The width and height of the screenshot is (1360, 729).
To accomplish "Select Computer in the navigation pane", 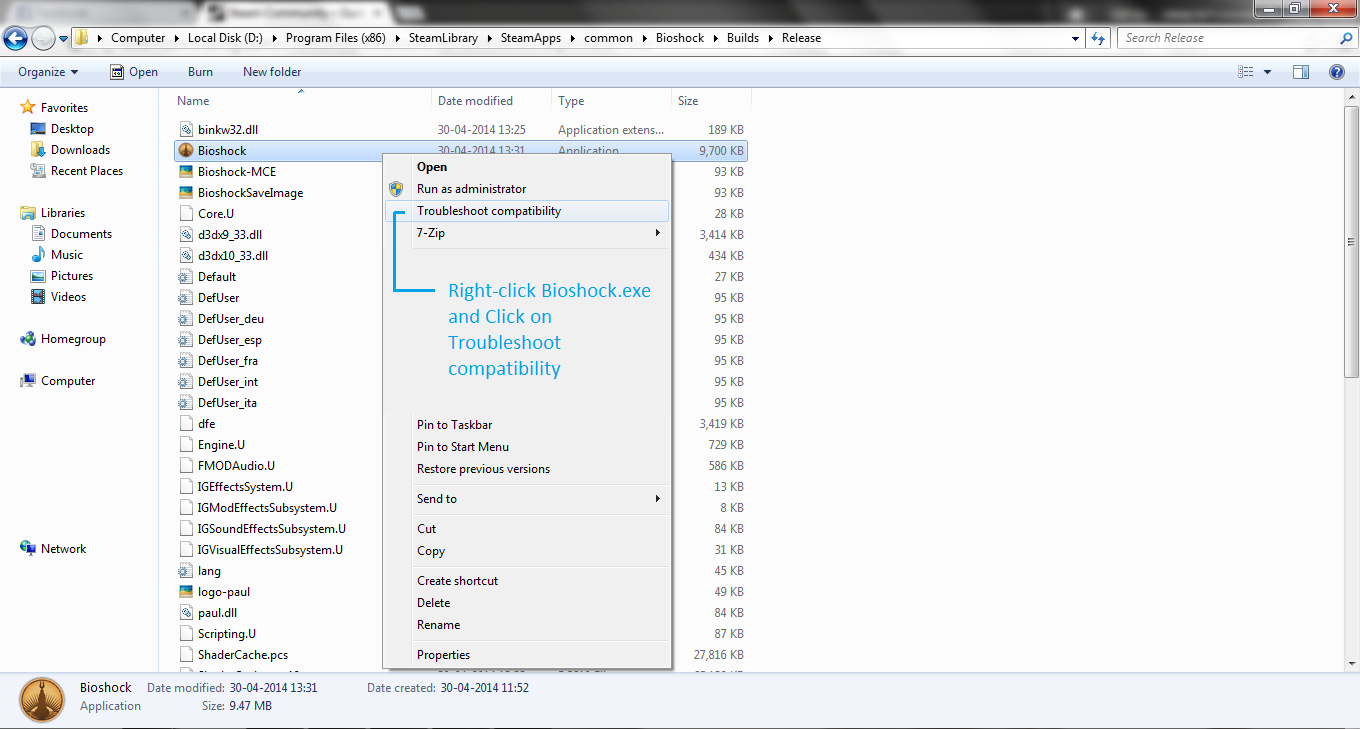I will click(x=68, y=381).
